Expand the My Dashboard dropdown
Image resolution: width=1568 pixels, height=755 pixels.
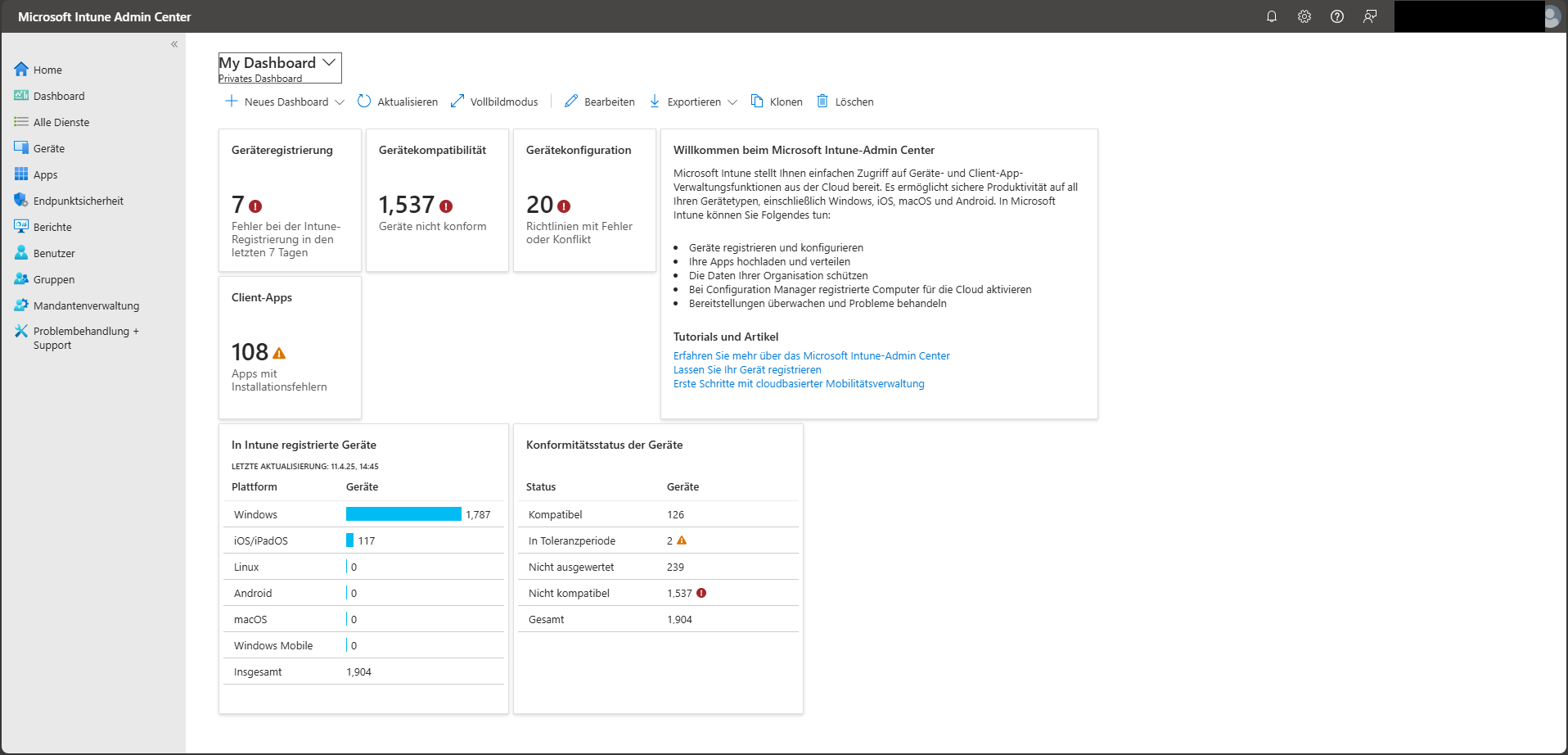point(329,62)
